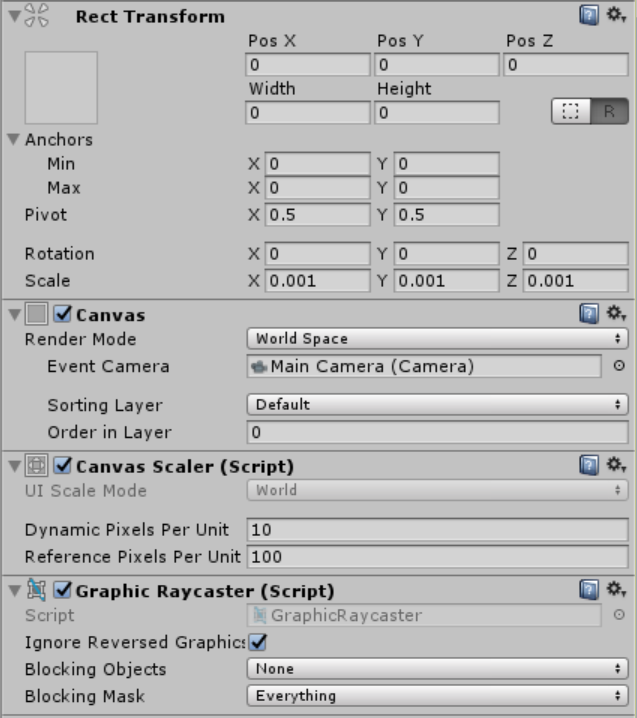The height and width of the screenshot is (718, 637).
Task: Click the Graphic Raycaster script icon
Action: [x=36, y=591]
